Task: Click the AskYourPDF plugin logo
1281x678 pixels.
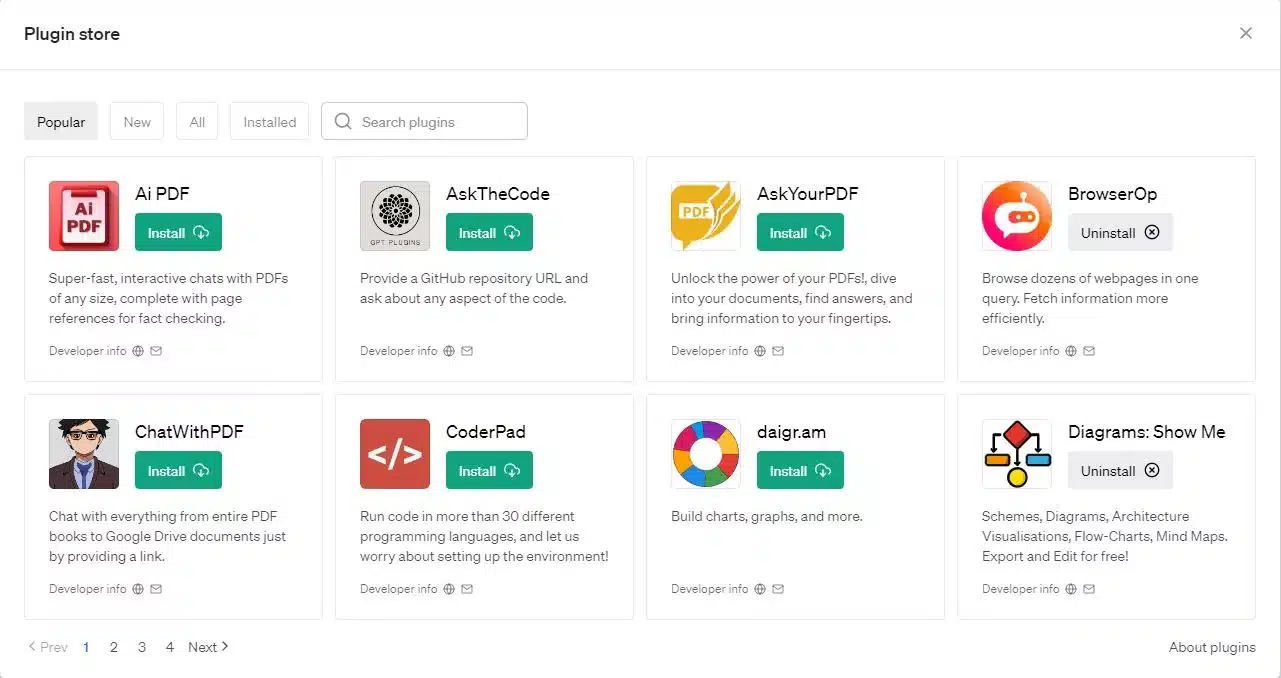Action: click(x=706, y=216)
